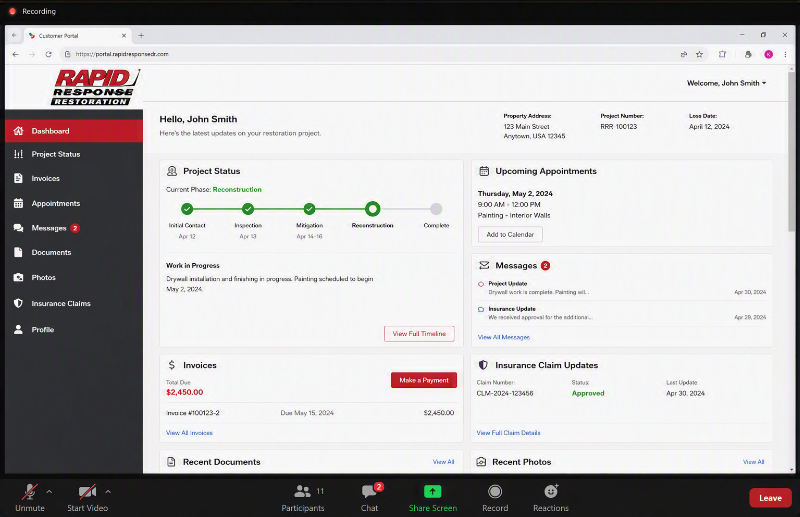Viewport: 800px width, 517px height.
Task: Click the Complete phase gray marker
Action: (436, 209)
